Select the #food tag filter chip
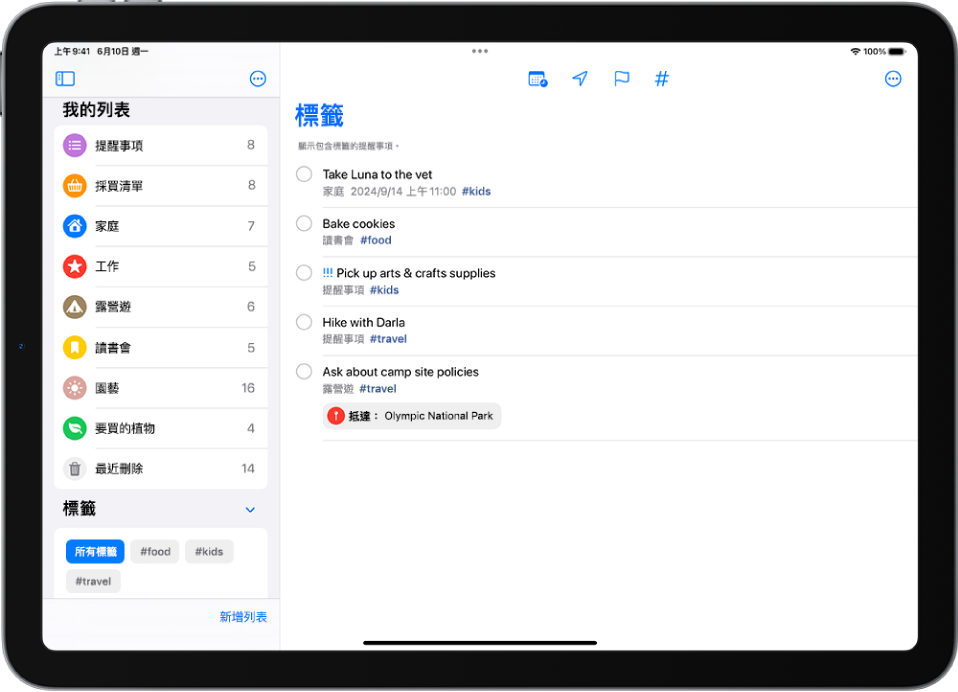958x692 pixels. (154, 551)
